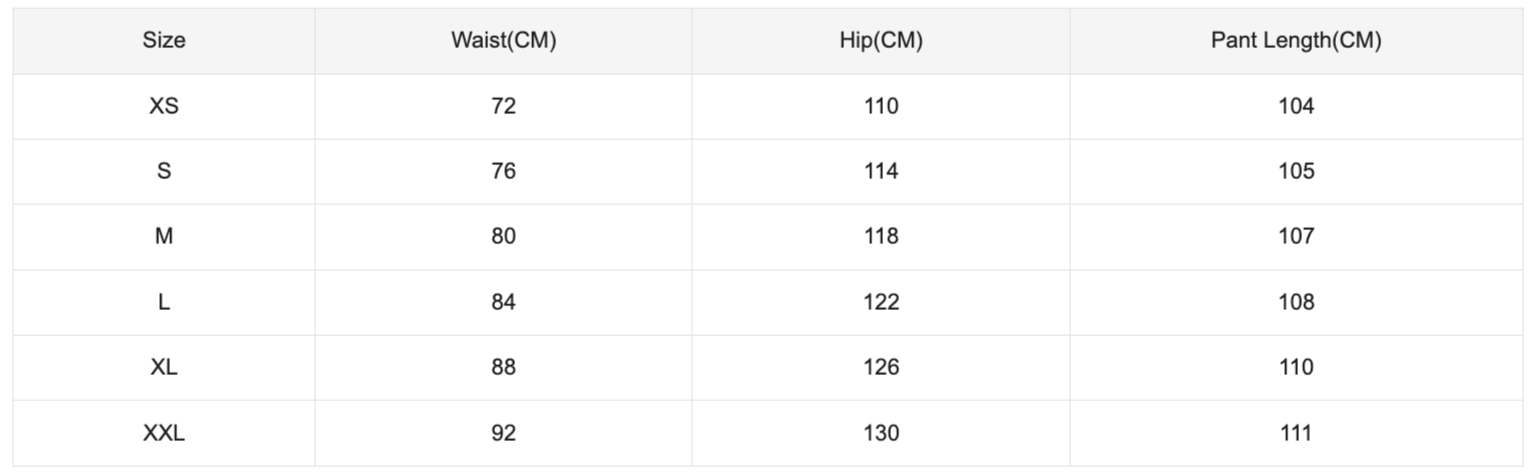
Task: Select the S size cell
Action: pyautogui.click(x=164, y=171)
